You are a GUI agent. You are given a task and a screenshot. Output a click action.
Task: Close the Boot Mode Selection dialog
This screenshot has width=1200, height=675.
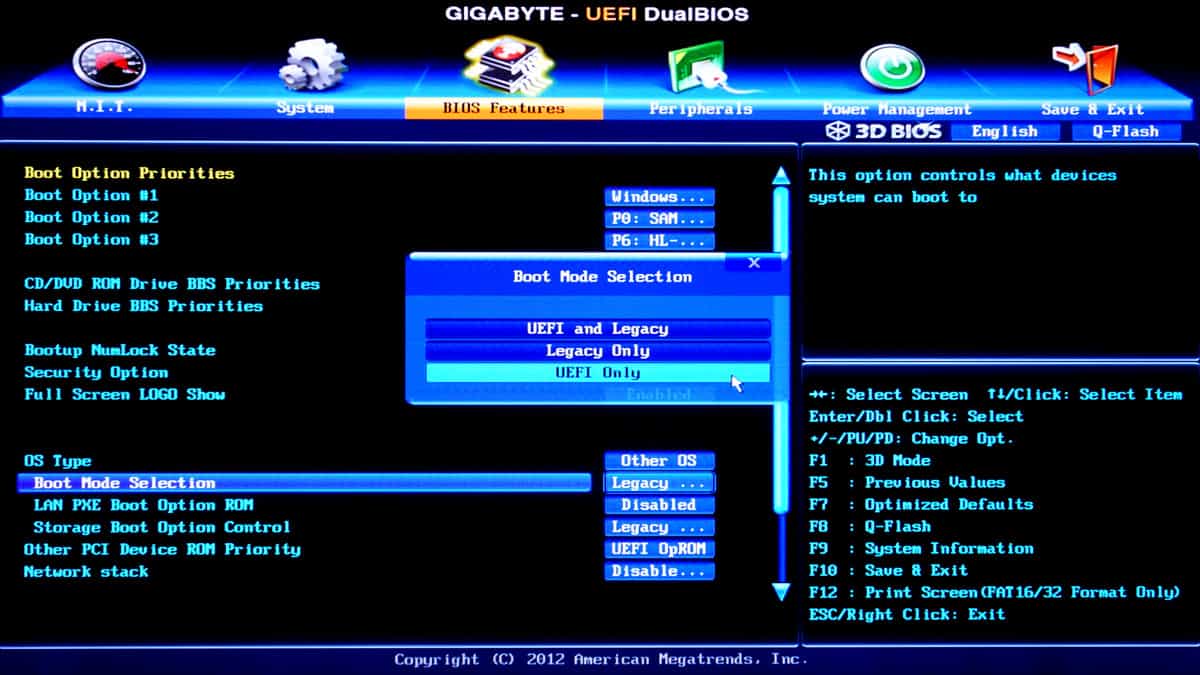click(755, 262)
